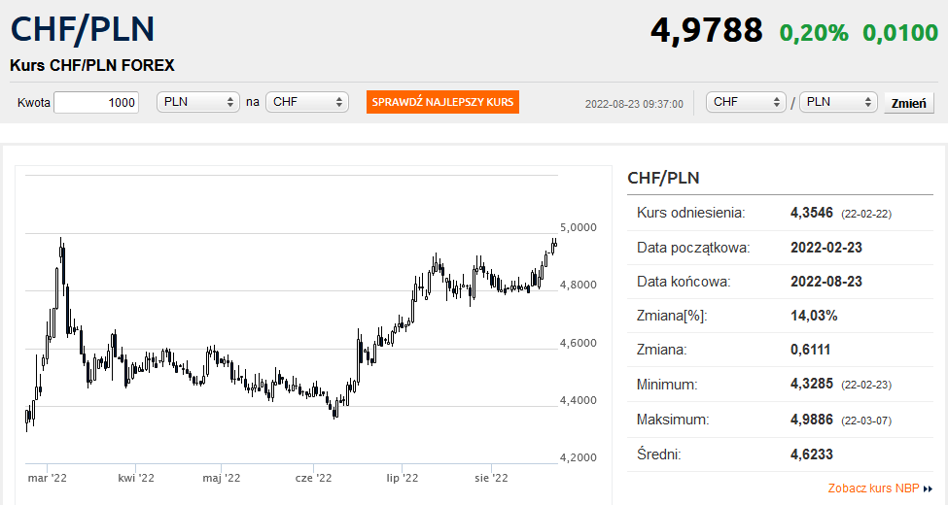Click the Kwota amount input field
Image resolution: width=948 pixels, height=505 pixels.
pyautogui.click(x=96, y=102)
